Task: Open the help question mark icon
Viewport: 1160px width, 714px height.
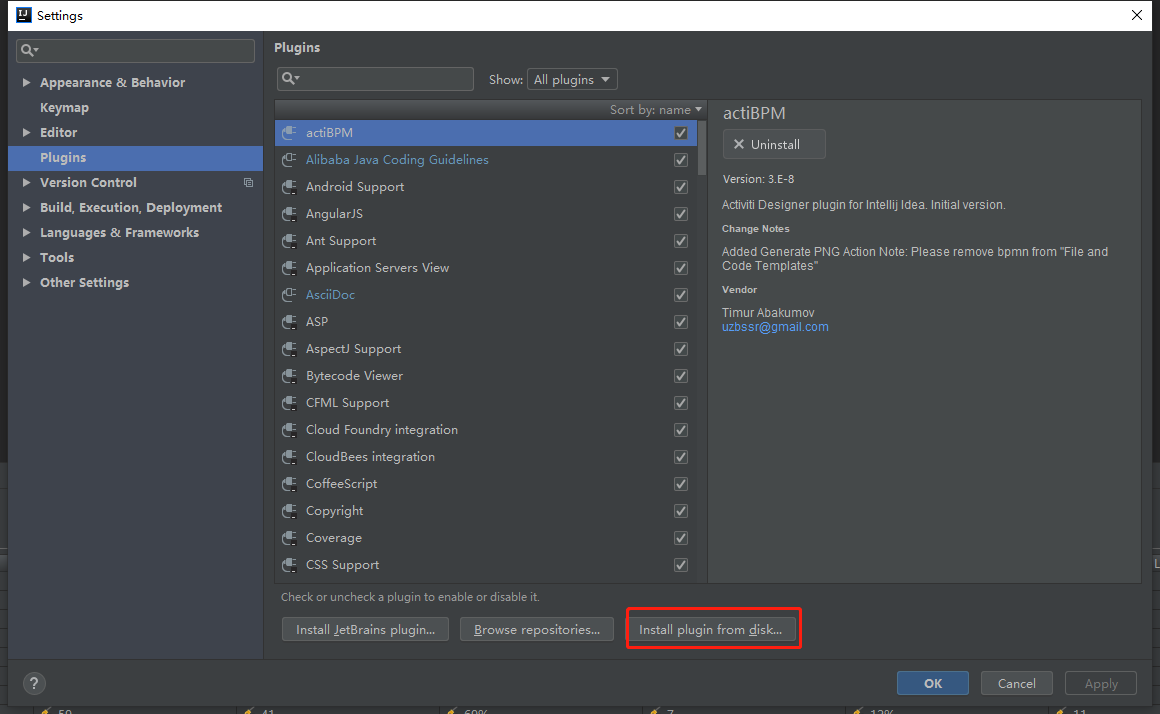Action: (x=34, y=684)
